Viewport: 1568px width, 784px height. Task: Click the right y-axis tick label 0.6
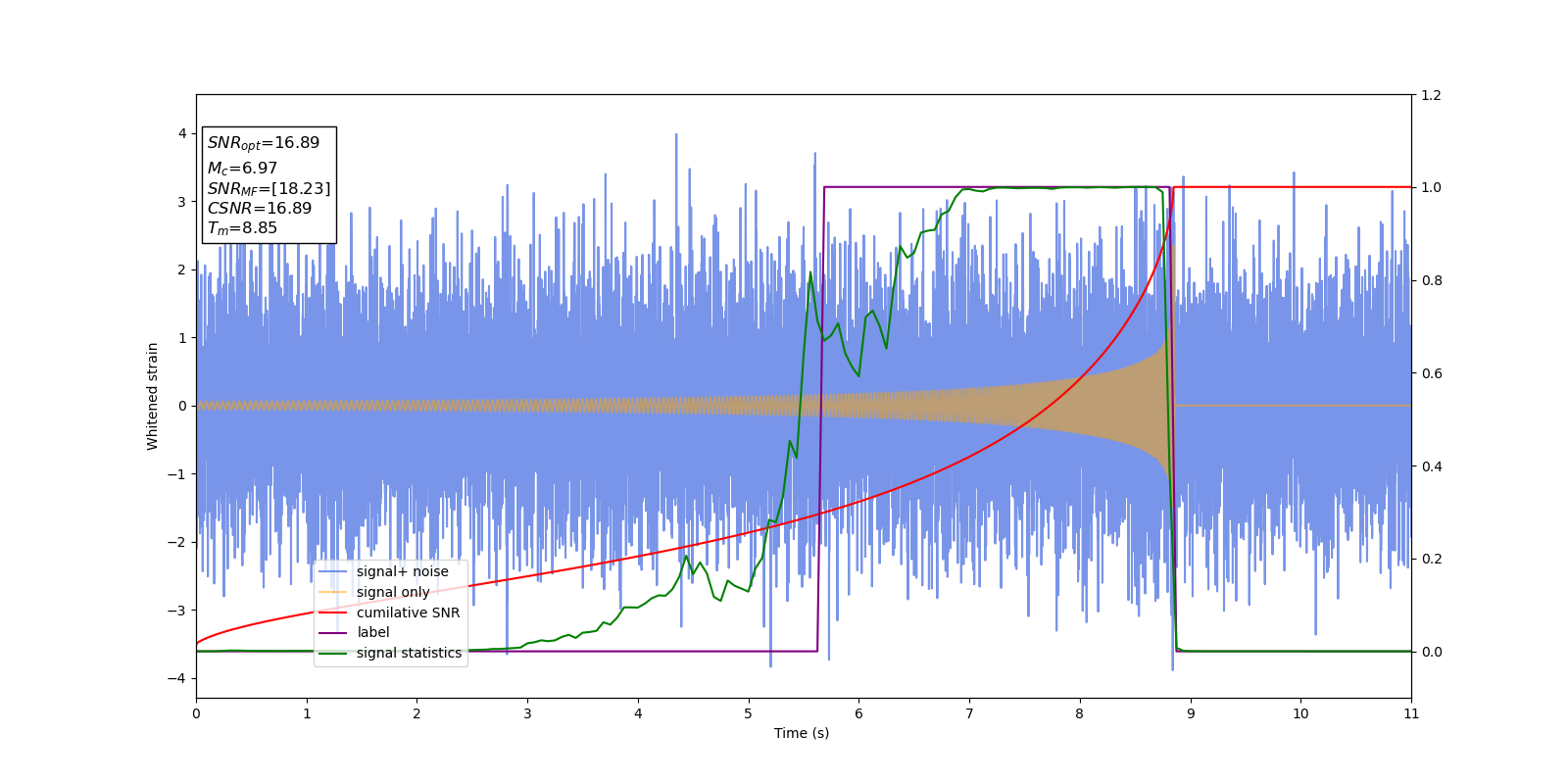1431,373
